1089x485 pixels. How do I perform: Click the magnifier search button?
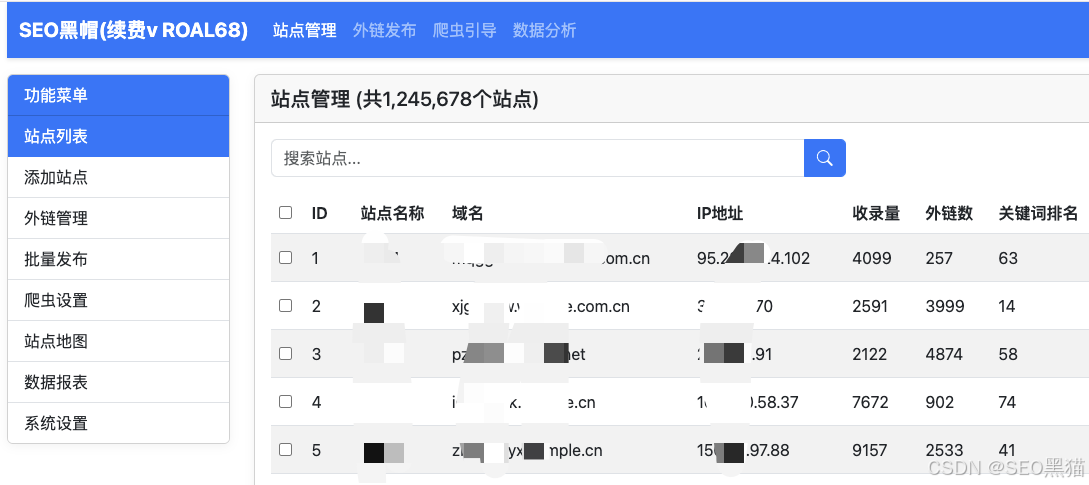point(824,158)
